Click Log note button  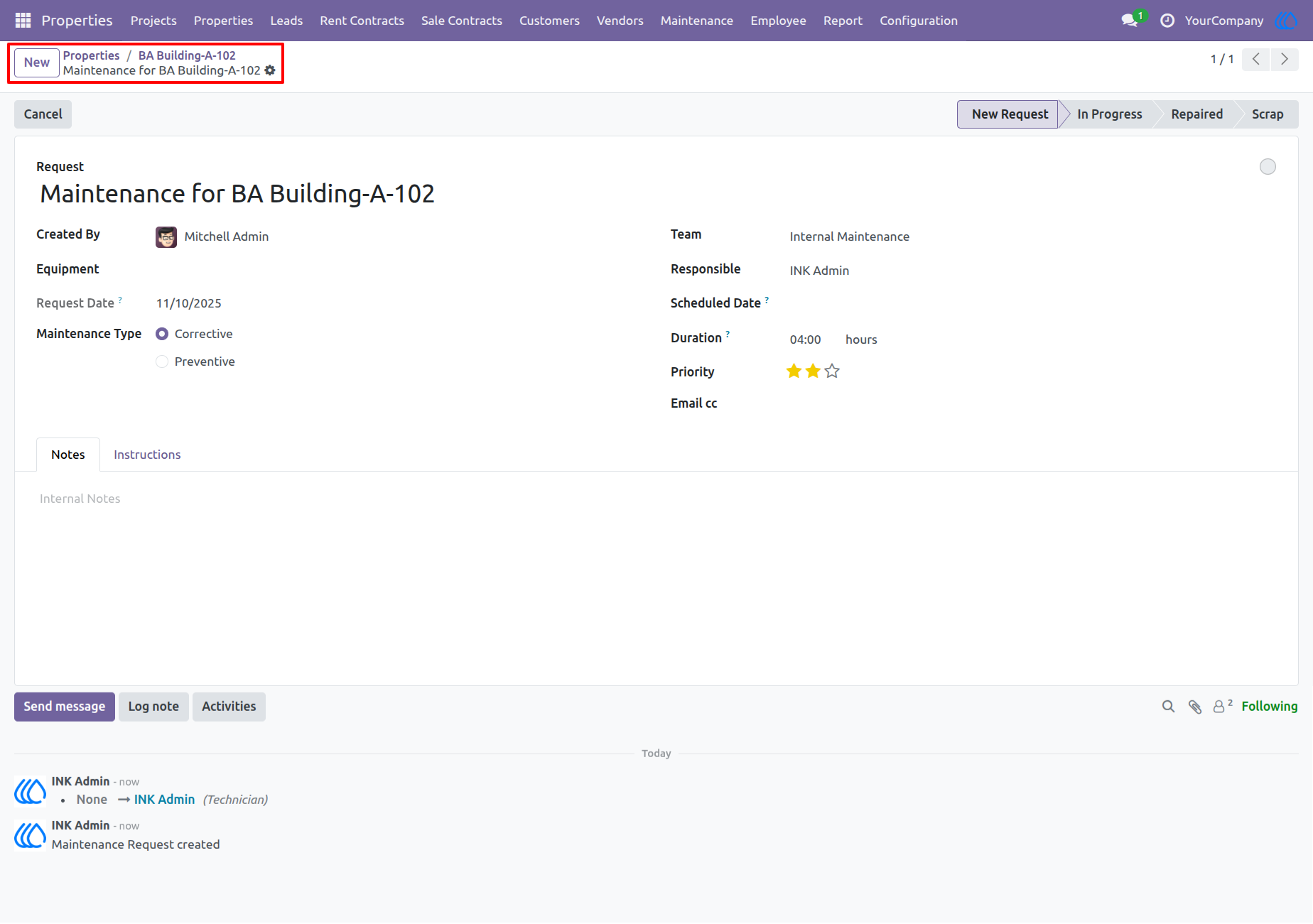[153, 707]
